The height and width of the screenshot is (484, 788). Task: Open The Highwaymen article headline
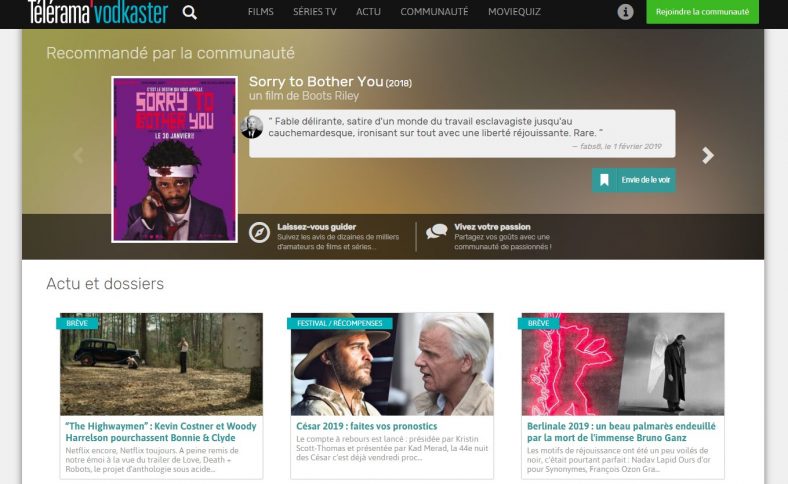pyautogui.click(x=161, y=432)
